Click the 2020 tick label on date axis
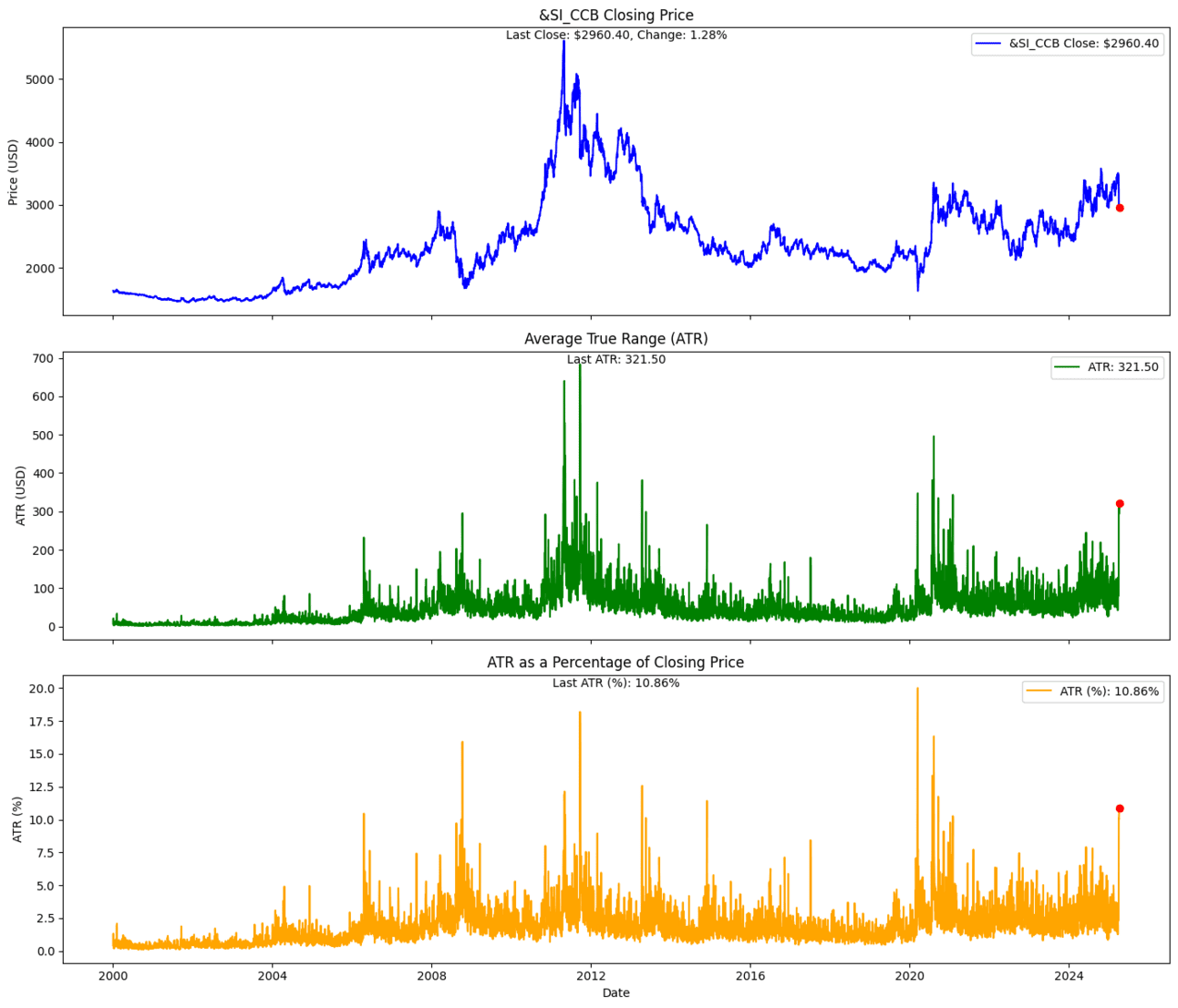 pos(909,975)
